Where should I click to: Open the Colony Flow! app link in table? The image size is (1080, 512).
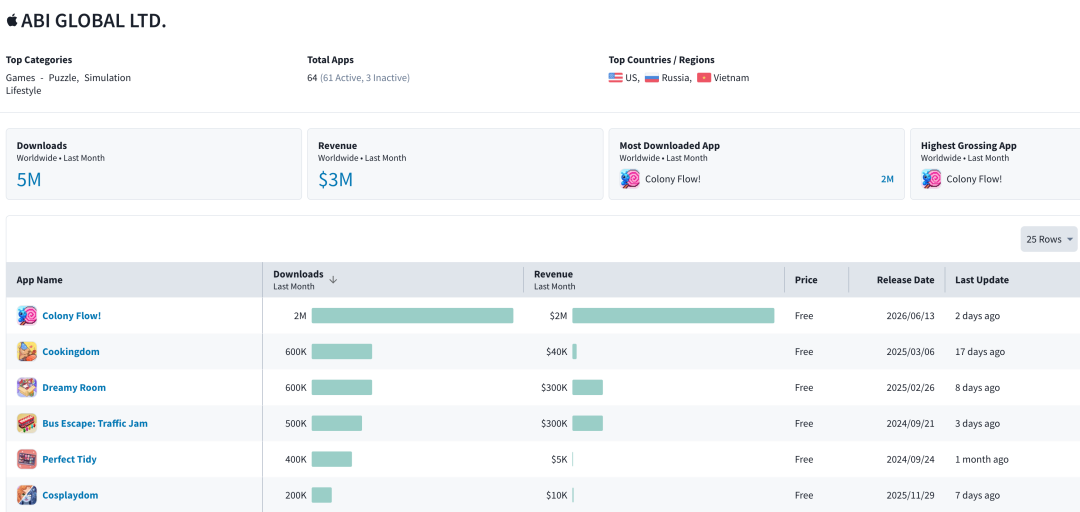coord(72,316)
